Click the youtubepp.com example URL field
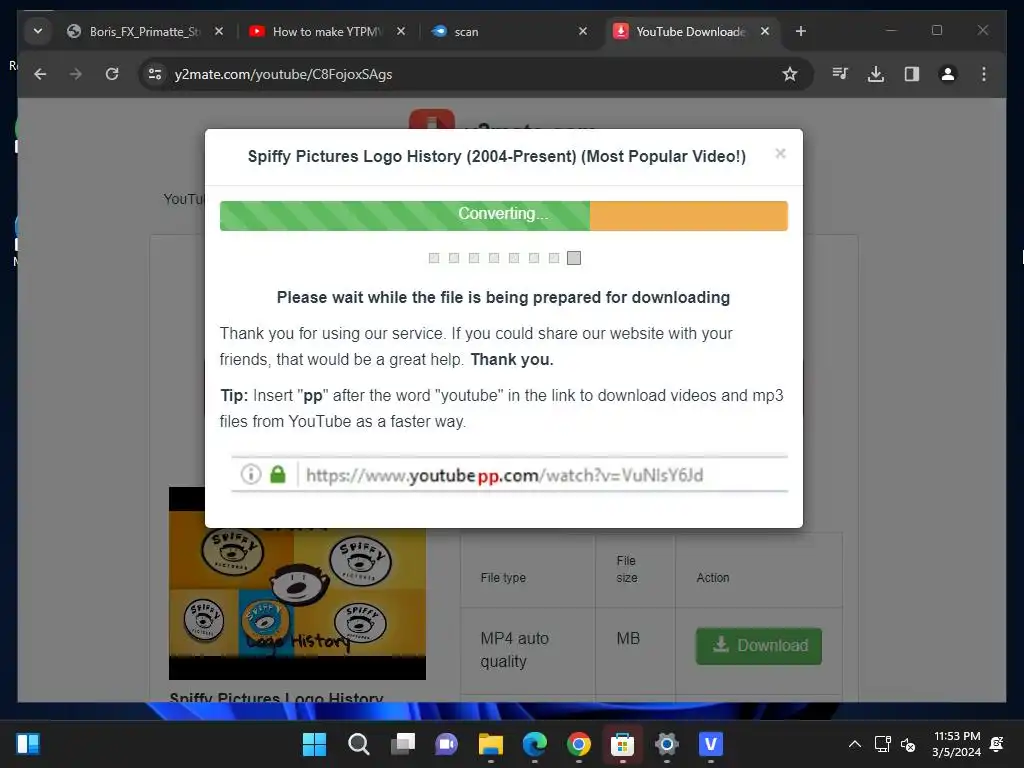The height and width of the screenshot is (768, 1024). click(x=509, y=475)
